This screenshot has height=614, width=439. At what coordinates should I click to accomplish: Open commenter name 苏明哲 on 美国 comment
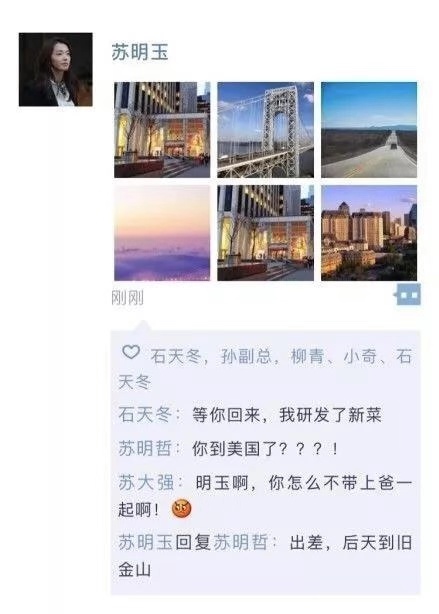[145, 449]
